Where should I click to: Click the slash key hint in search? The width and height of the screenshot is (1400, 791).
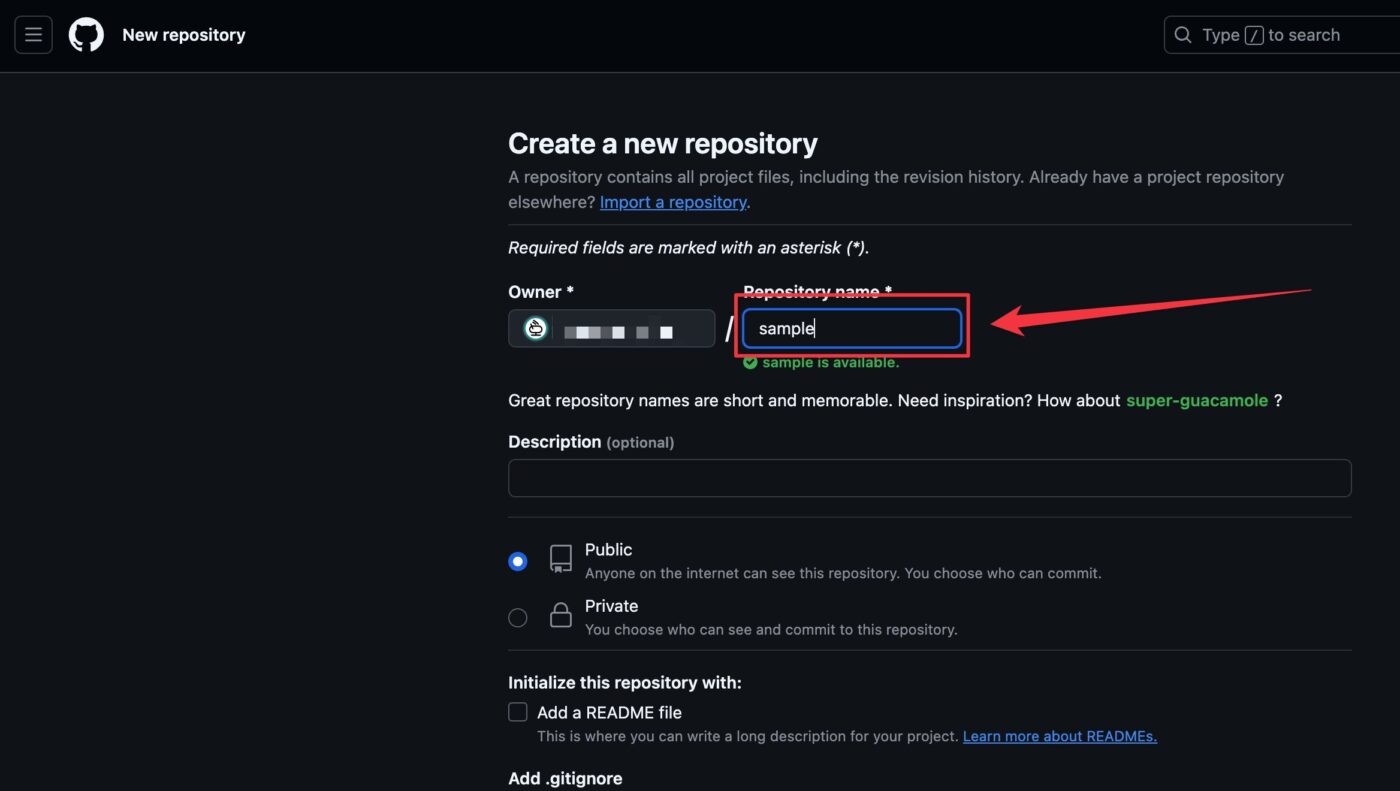1255,35
